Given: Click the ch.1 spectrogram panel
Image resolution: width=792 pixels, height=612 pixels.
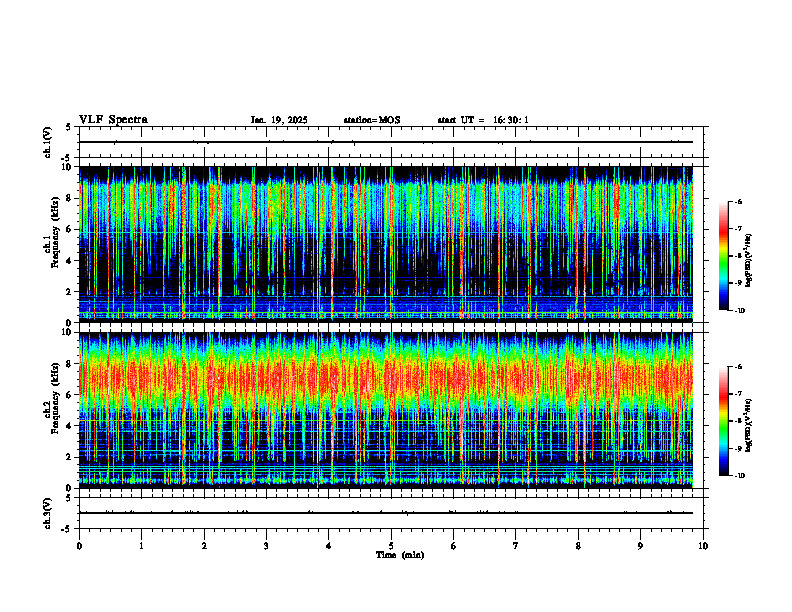Looking at the screenshot, I should [386, 244].
